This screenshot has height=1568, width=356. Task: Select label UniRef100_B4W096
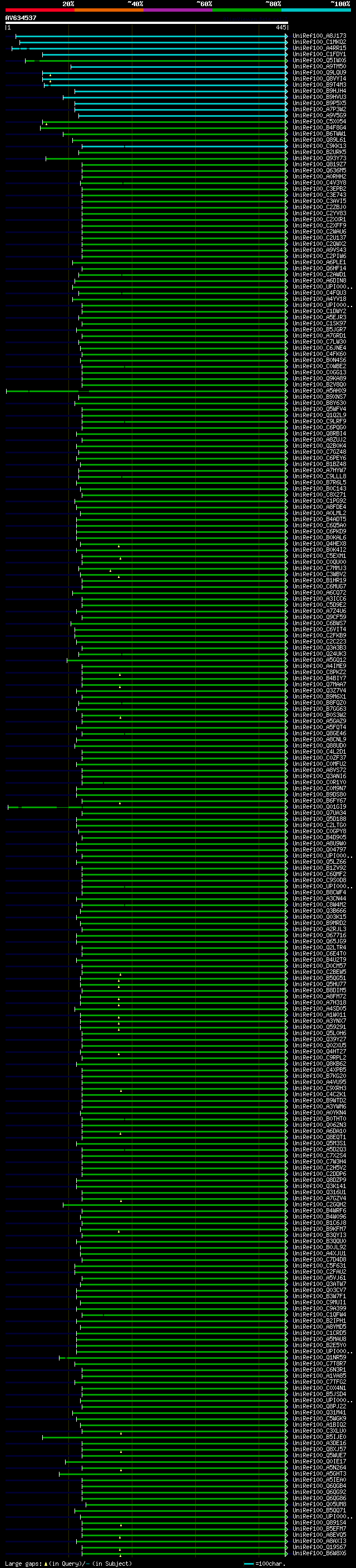click(319, 1217)
